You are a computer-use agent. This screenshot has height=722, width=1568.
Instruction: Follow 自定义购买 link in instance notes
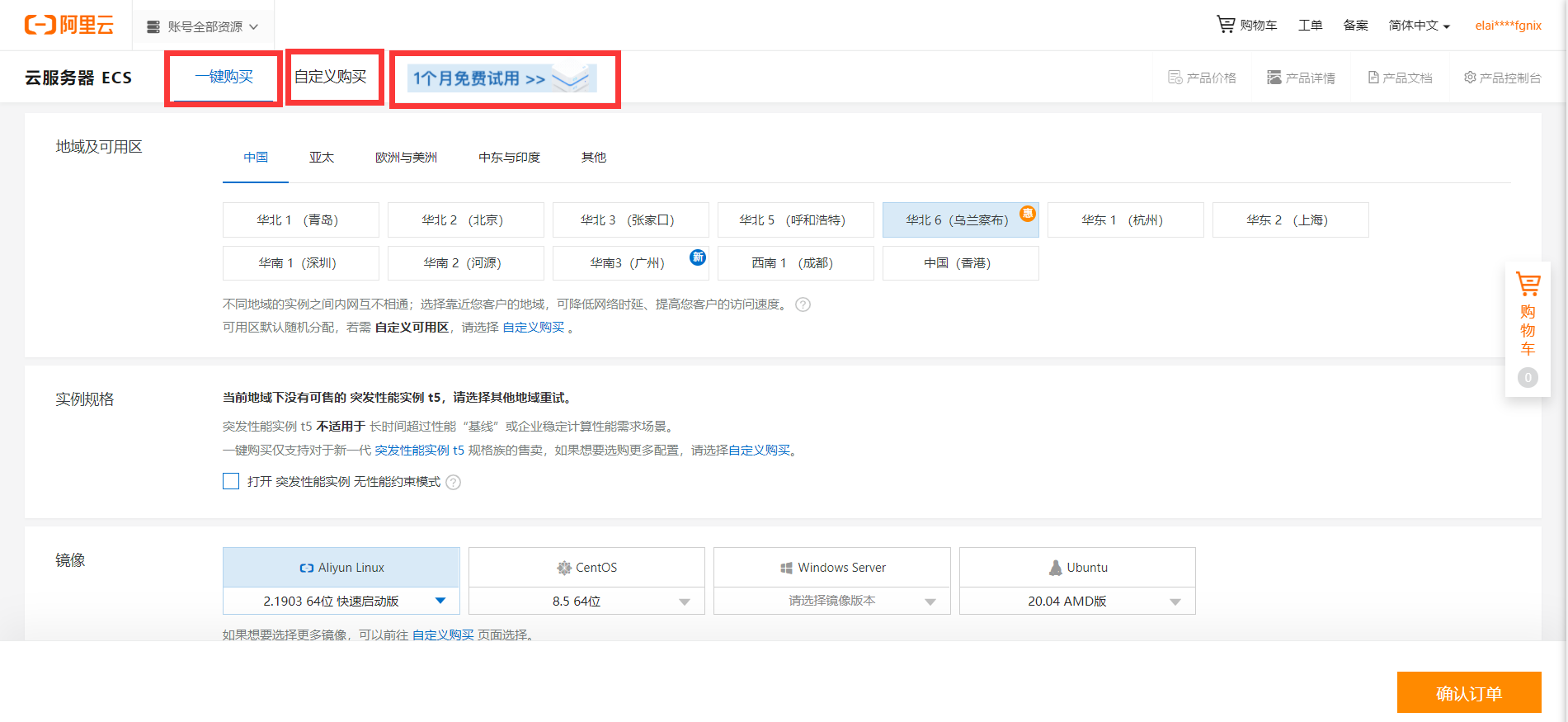759,451
